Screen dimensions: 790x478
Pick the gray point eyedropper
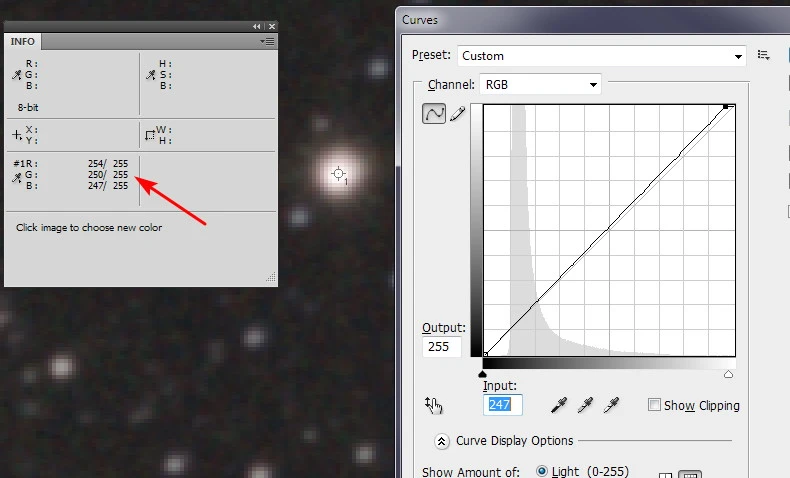[586, 405]
